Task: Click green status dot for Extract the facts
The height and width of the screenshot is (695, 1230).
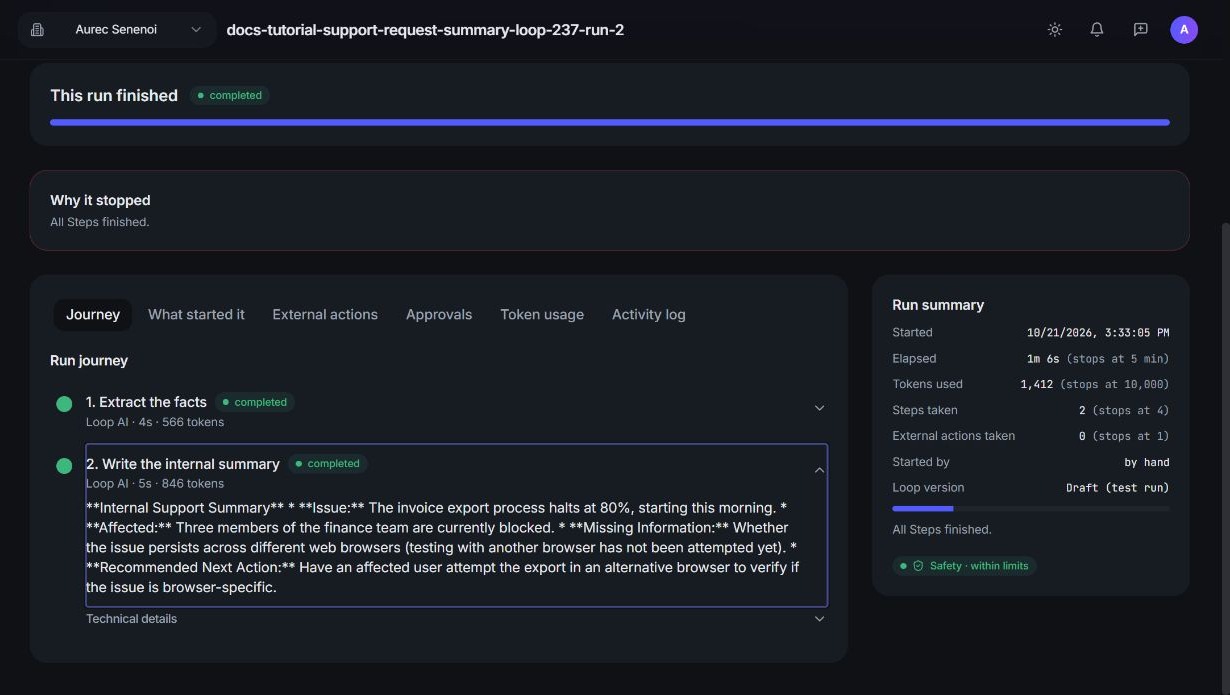Action: coord(64,404)
